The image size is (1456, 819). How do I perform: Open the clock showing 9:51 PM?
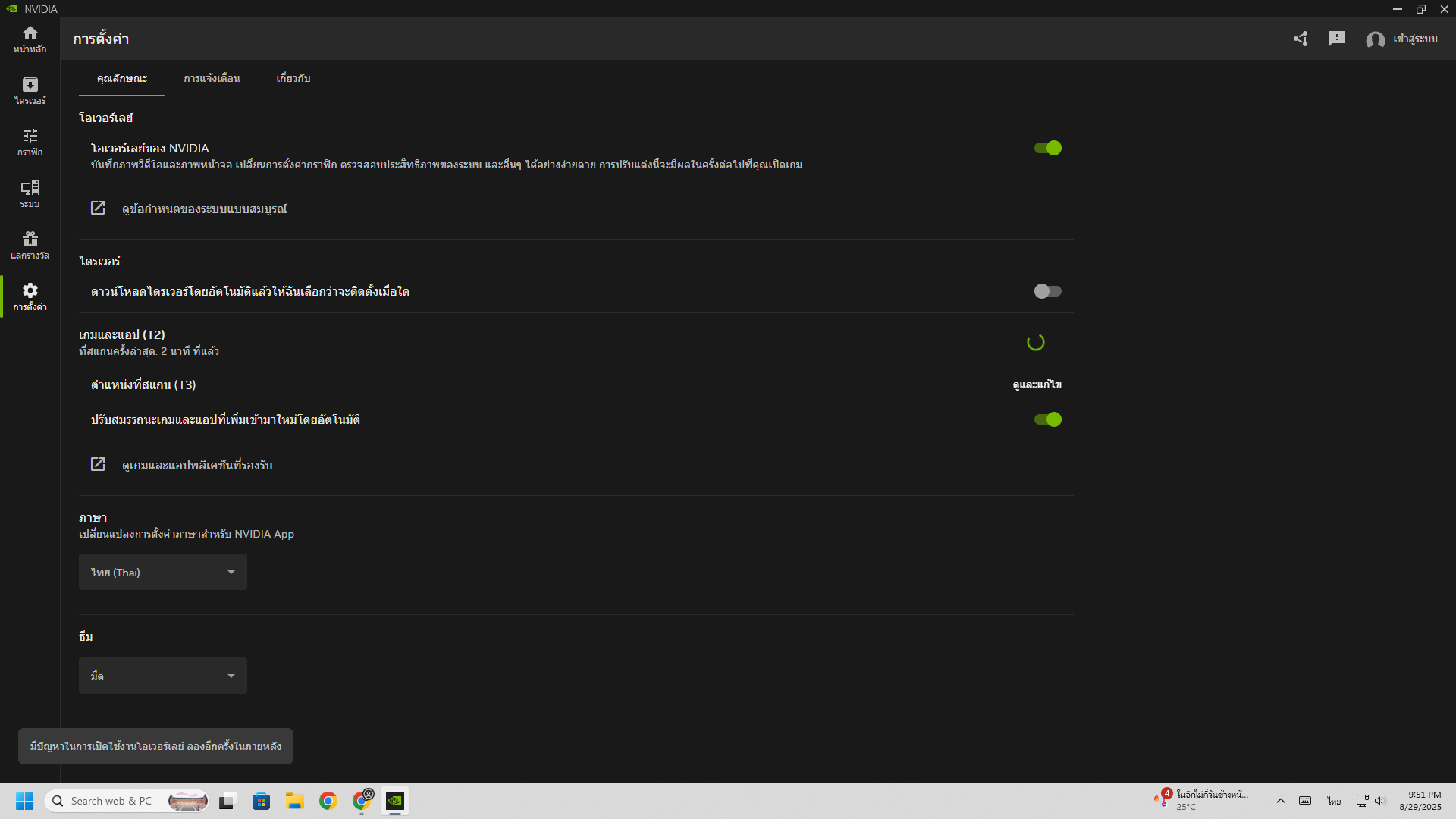click(1420, 801)
